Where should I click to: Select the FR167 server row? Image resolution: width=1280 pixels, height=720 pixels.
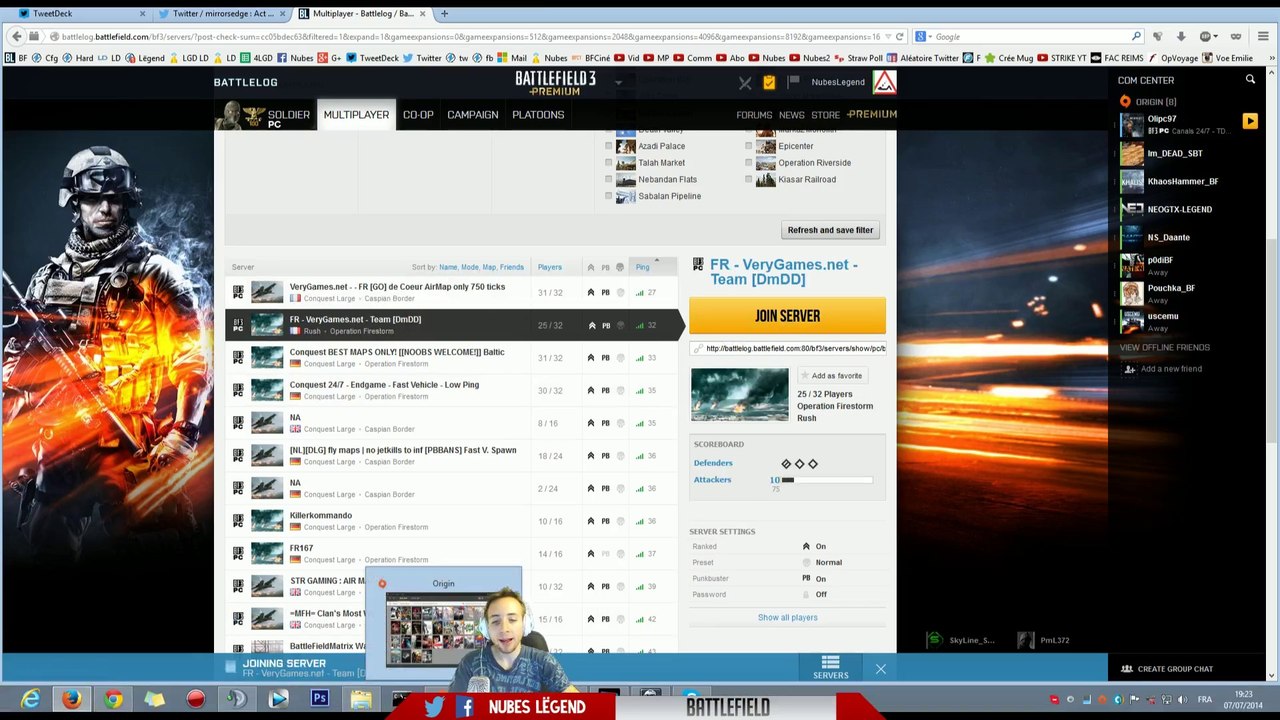click(453, 553)
